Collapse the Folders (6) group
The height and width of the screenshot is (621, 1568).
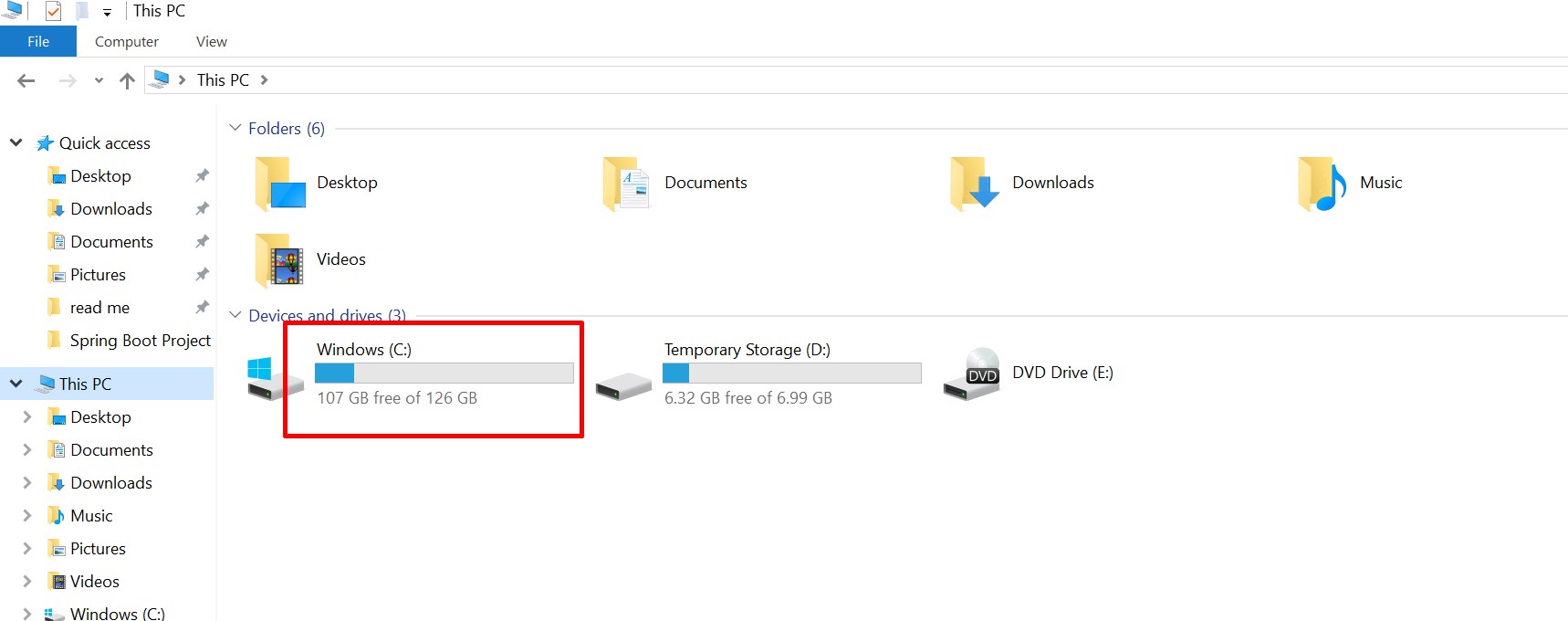235,128
